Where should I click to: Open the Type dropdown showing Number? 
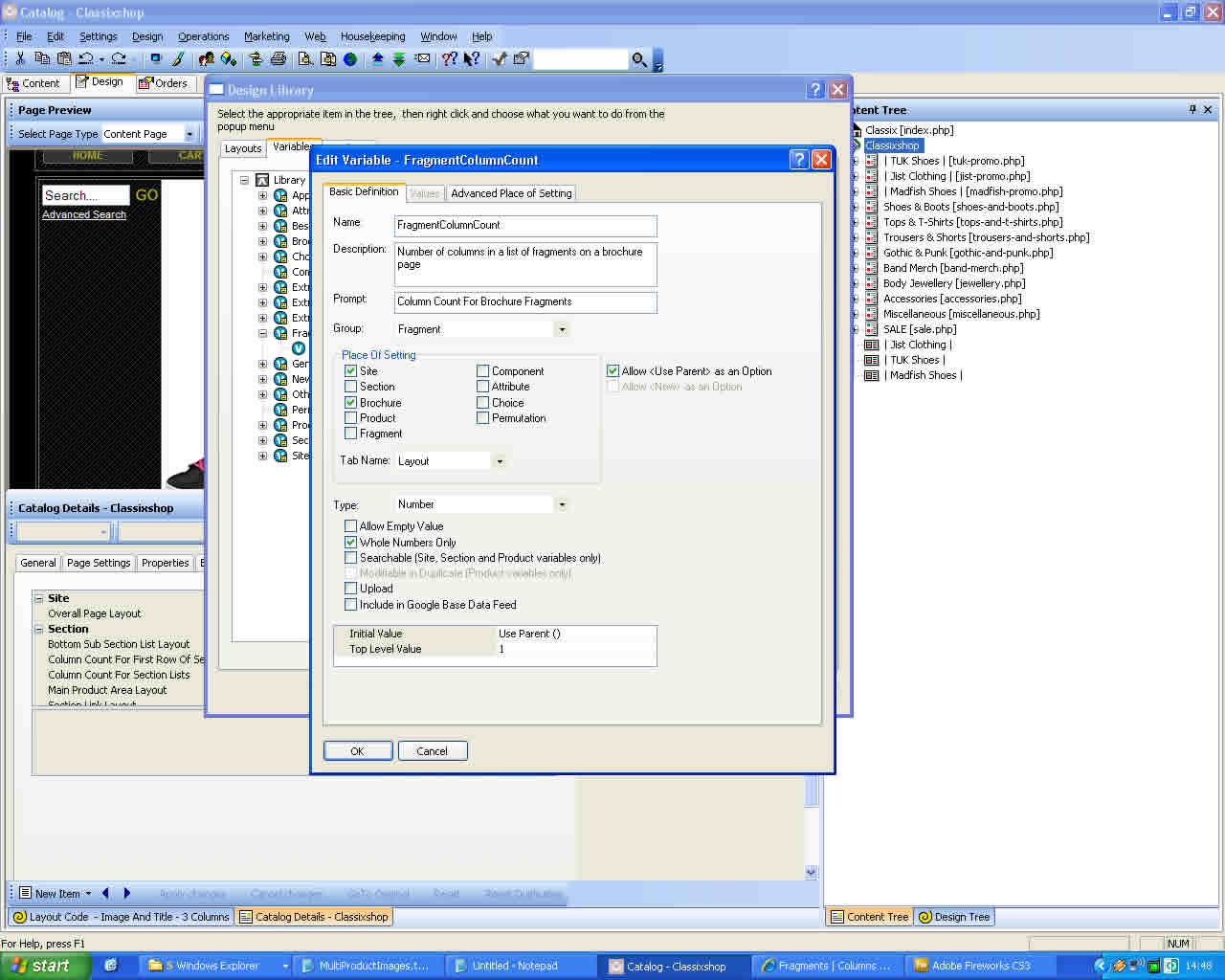click(x=562, y=504)
